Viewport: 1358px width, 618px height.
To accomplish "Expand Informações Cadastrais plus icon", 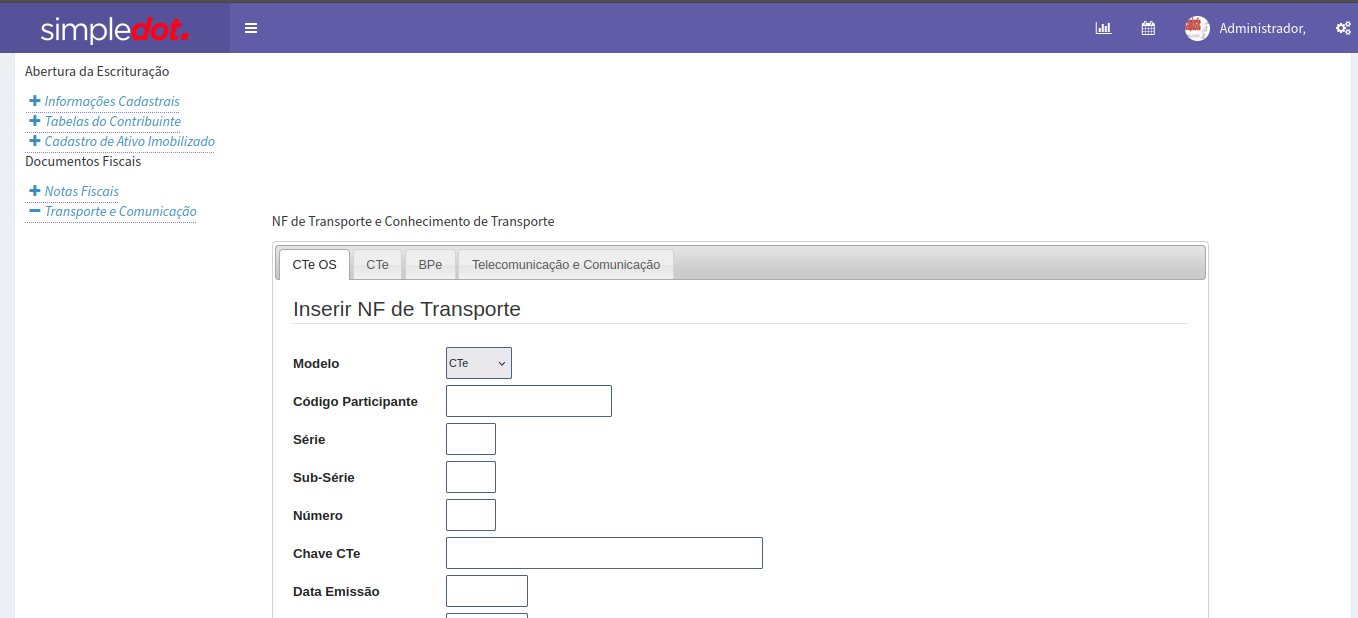I will (35, 101).
